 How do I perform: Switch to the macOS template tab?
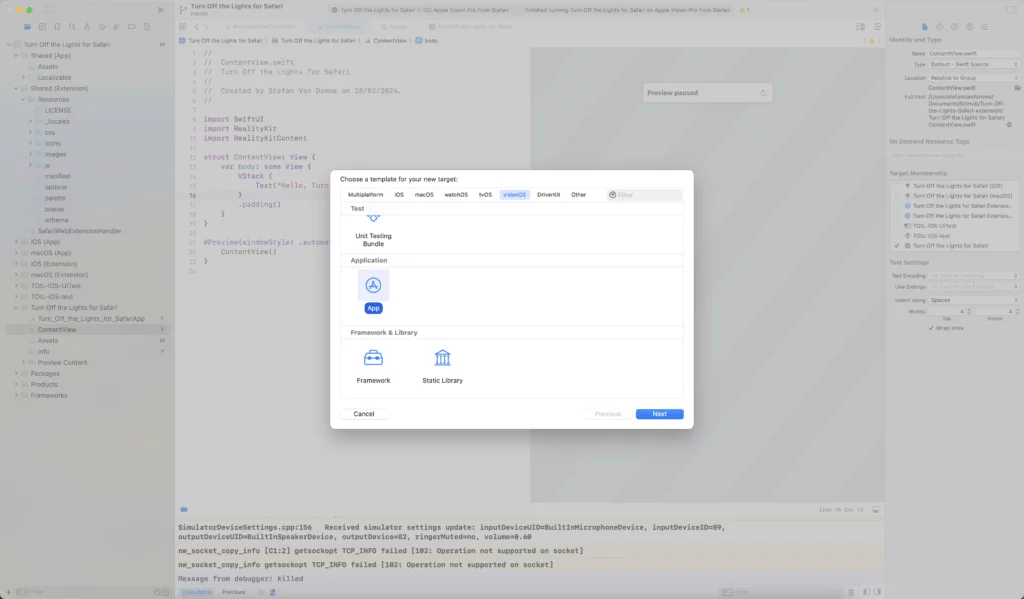tap(424, 195)
